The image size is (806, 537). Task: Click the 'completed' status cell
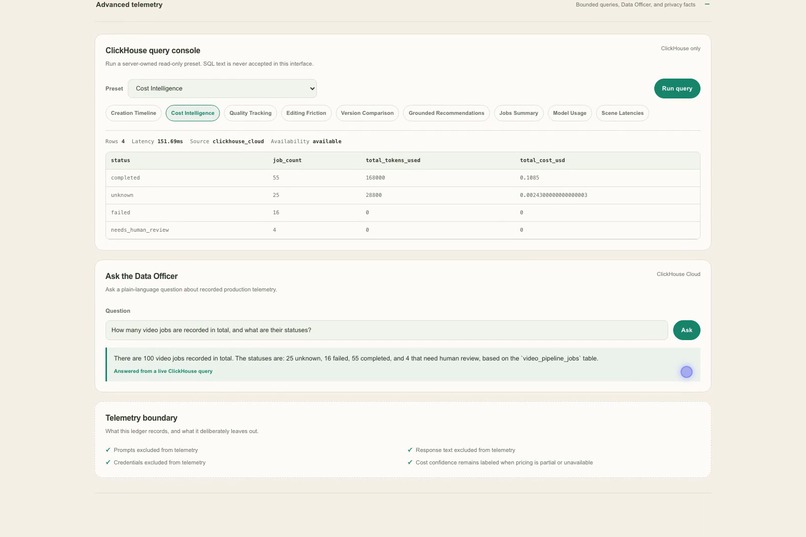pyautogui.click(x=125, y=178)
